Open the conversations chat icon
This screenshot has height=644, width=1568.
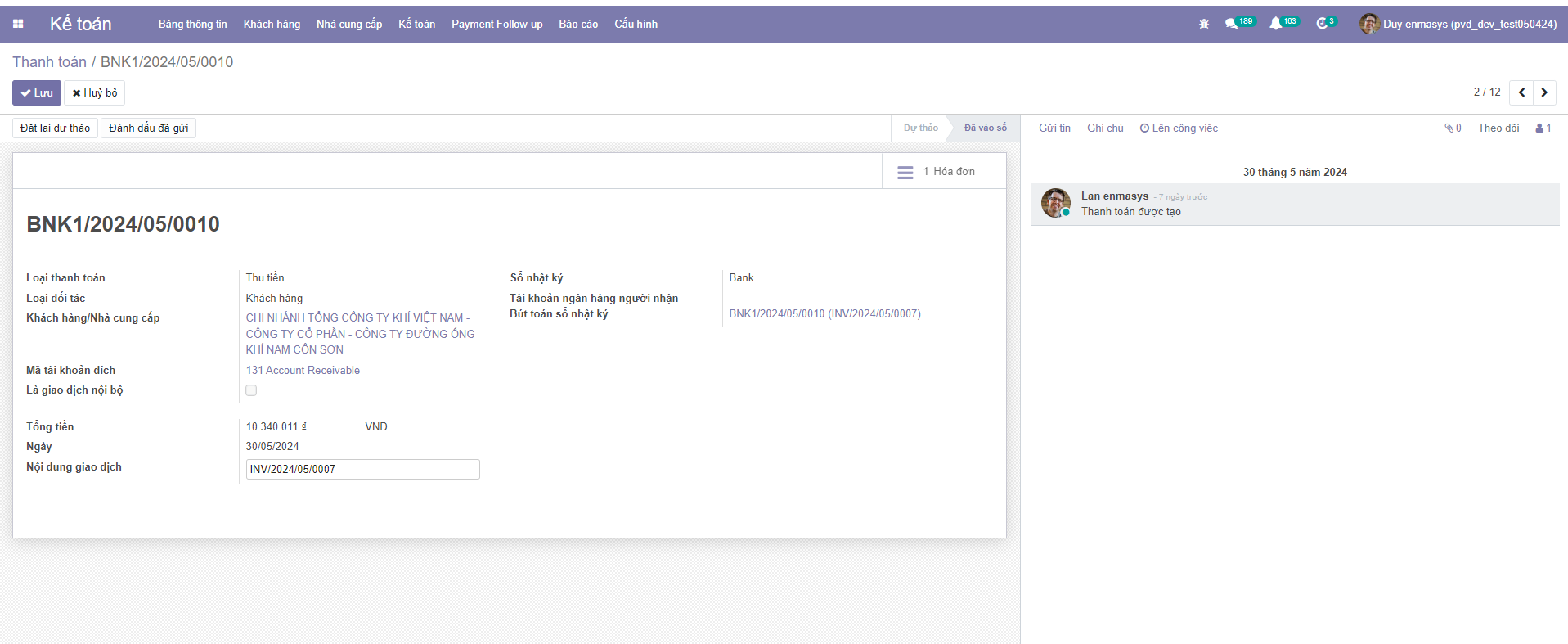pos(1231,25)
